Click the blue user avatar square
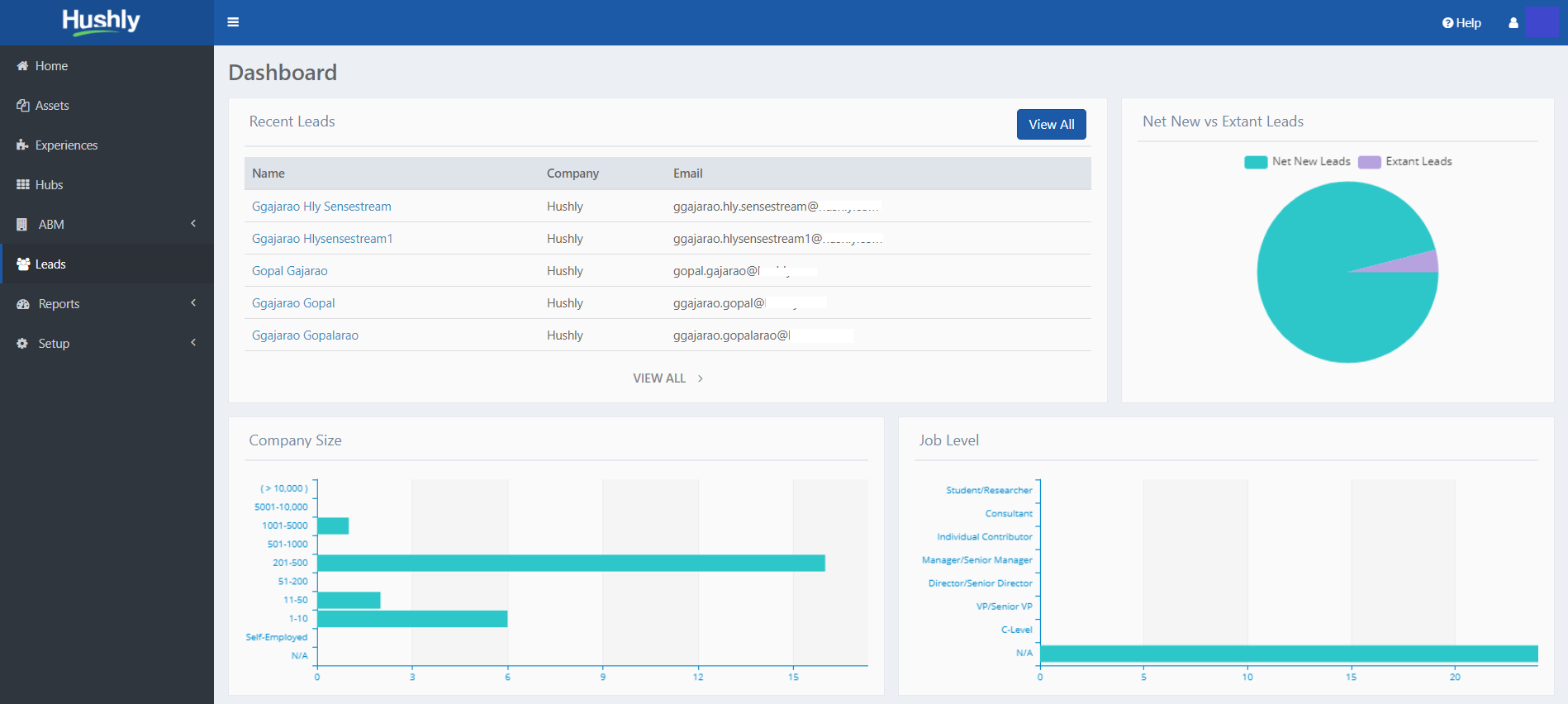 [1542, 22]
